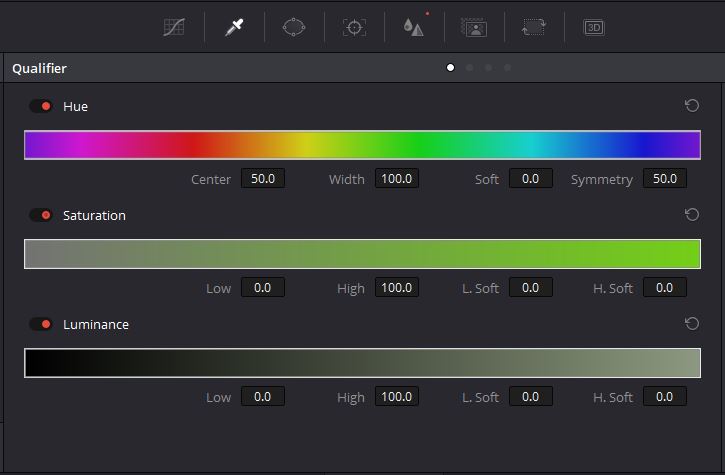This screenshot has width=725, height=475.
Task: Click the Hue Symmetry value field
Action: pos(665,179)
